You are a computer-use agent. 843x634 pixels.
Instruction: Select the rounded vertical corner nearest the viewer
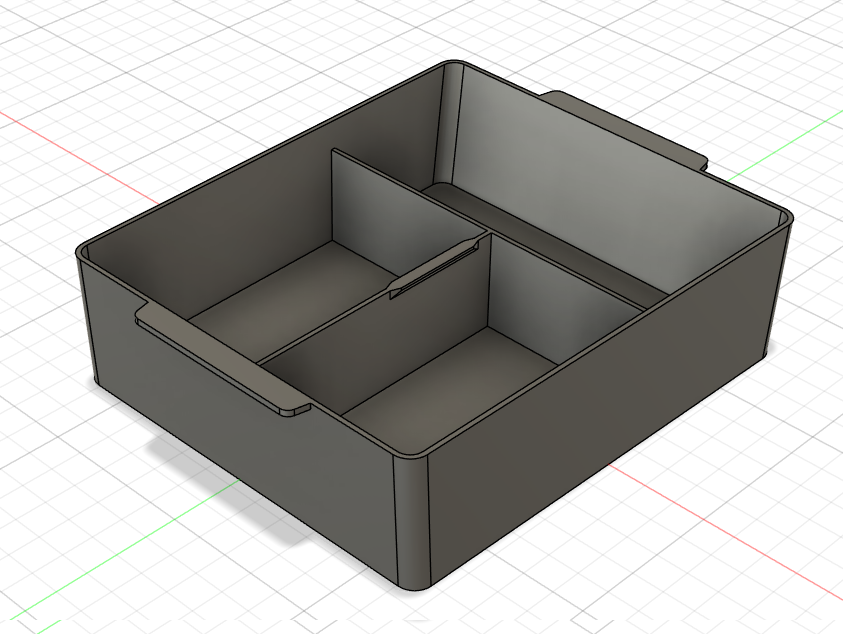click(412, 522)
